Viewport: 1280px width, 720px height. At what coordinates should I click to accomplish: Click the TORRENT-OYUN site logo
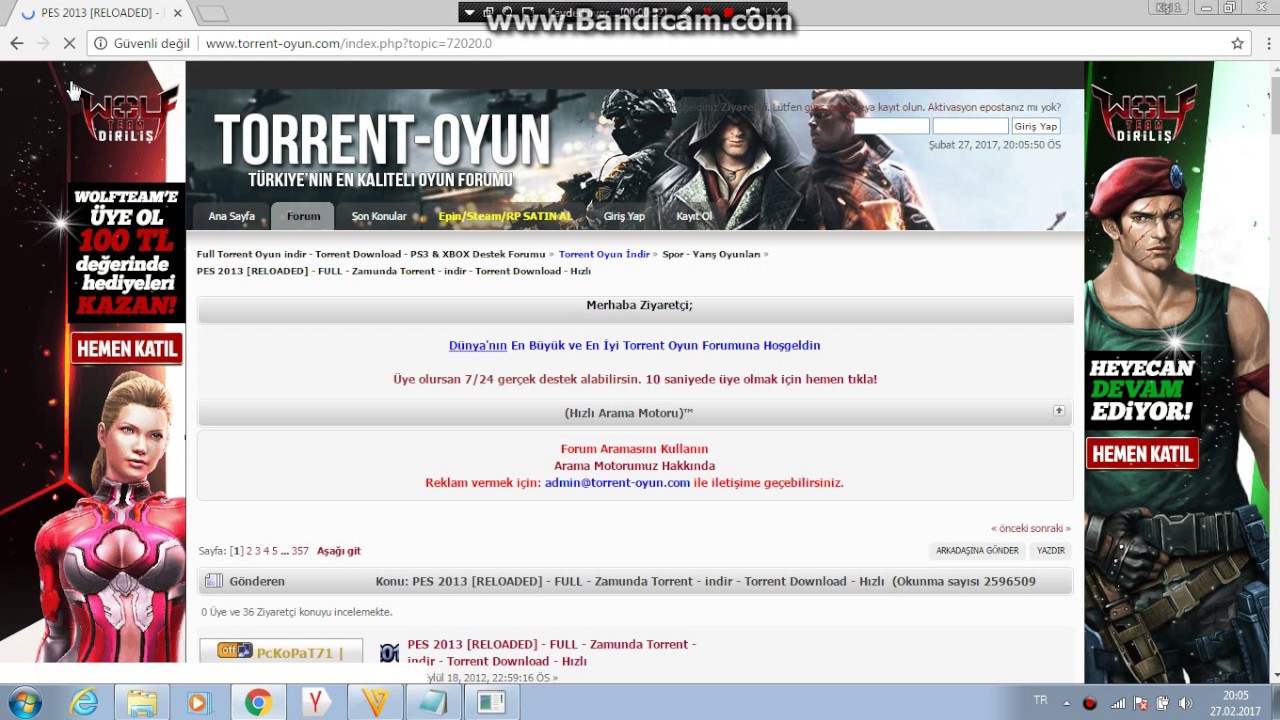pyautogui.click(x=382, y=140)
